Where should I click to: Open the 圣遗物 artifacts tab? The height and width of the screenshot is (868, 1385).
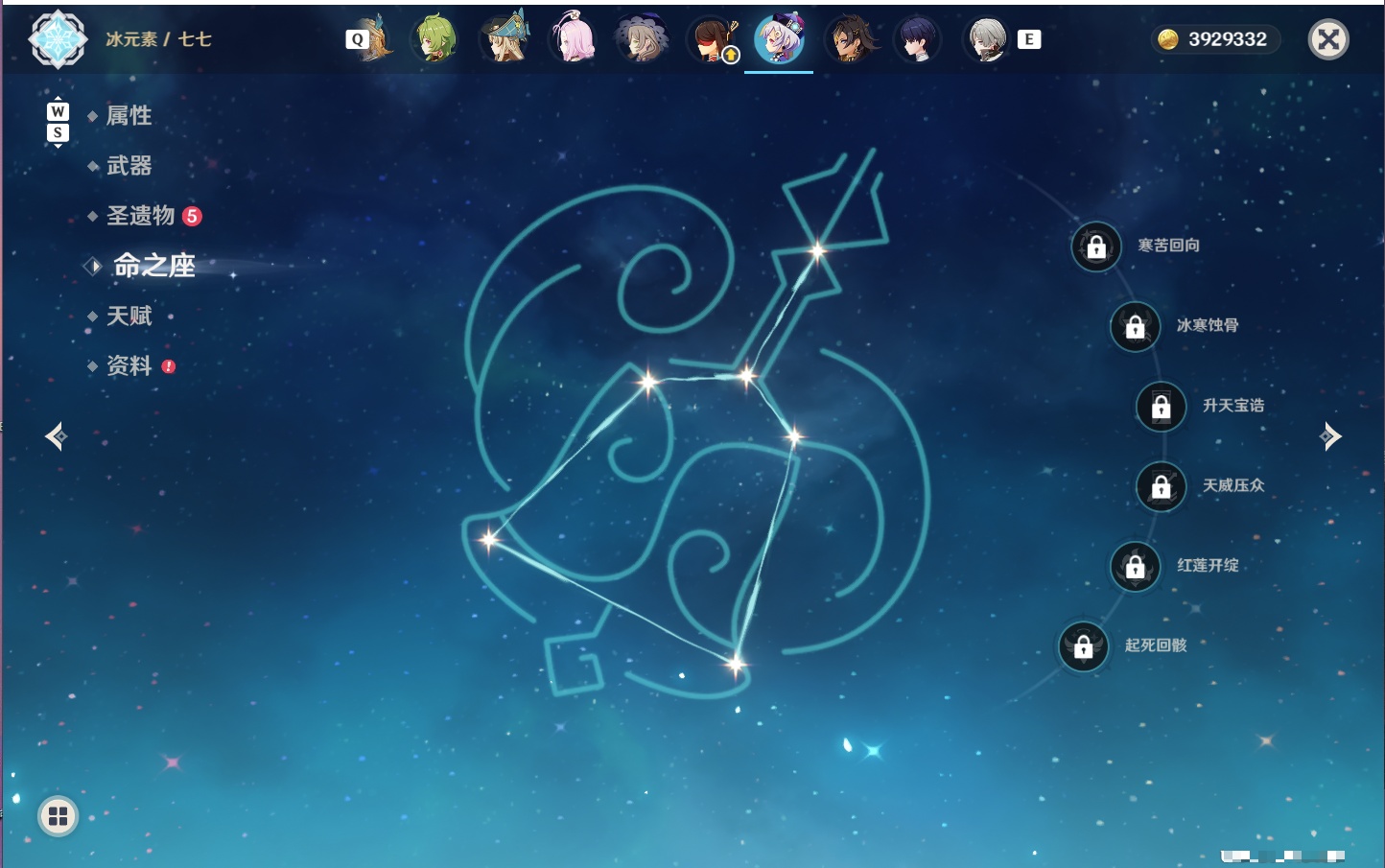[x=140, y=216]
